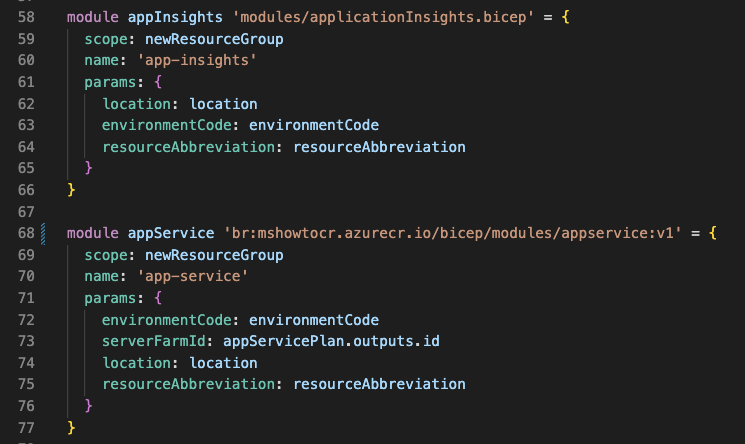Click the purple params opening brace on line 71
This screenshot has height=444, width=745.
158,298
